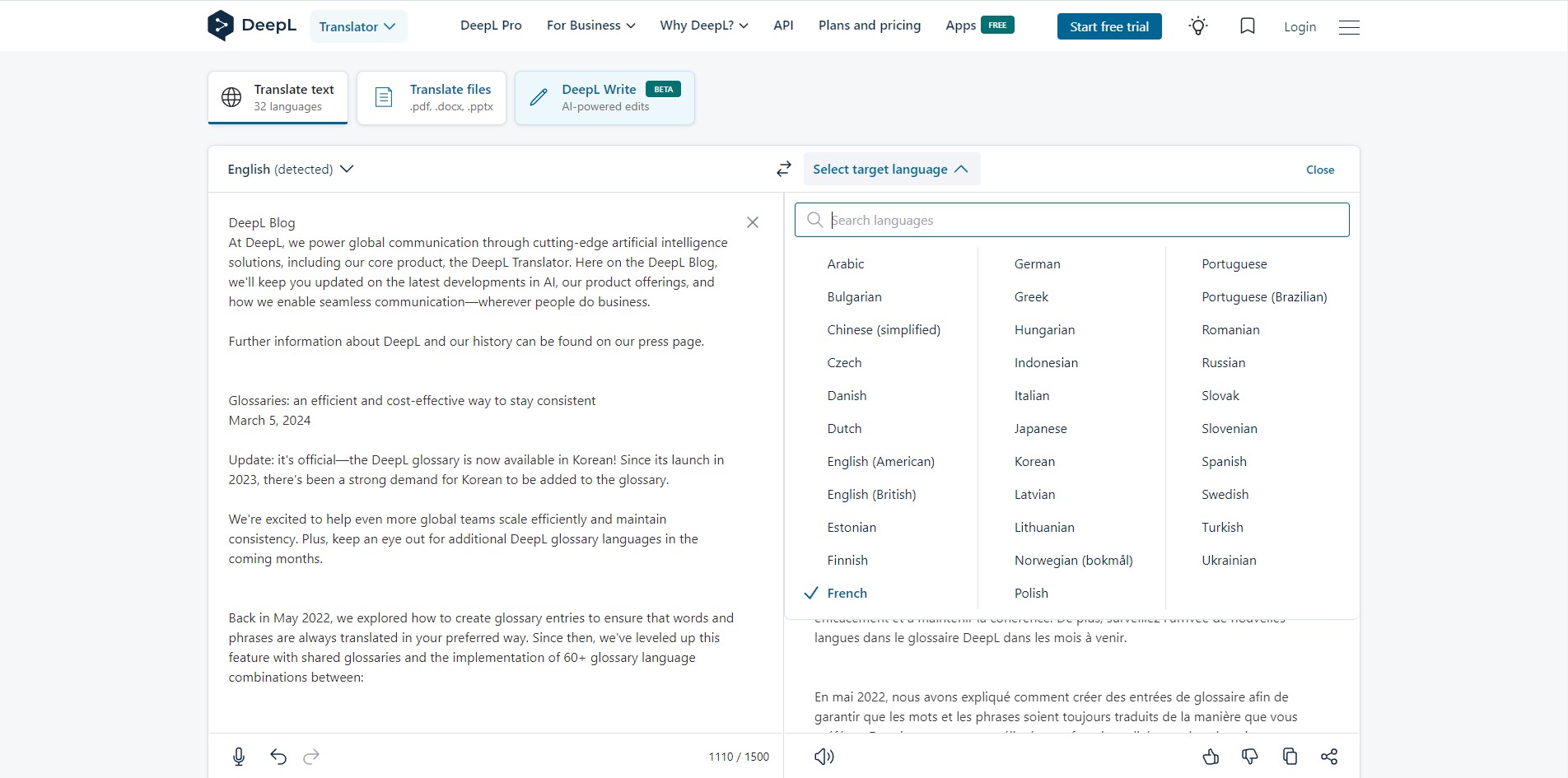
Task: Choose German as target language
Action: tap(1037, 263)
